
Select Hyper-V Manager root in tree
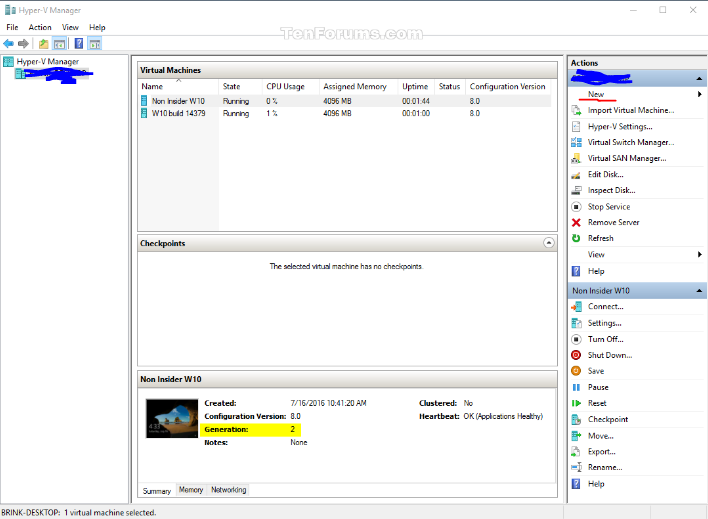point(47,61)
